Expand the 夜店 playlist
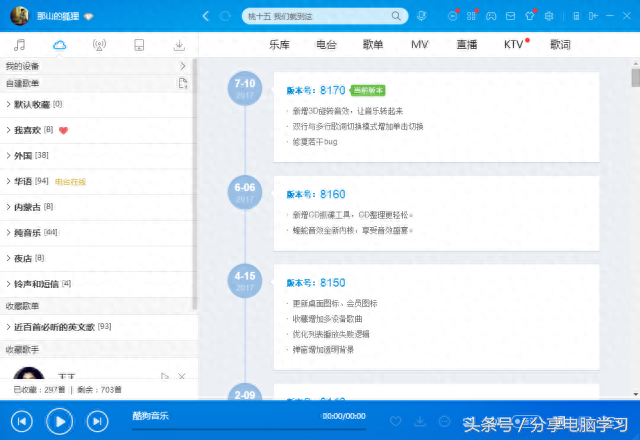 tap(8, 258)
